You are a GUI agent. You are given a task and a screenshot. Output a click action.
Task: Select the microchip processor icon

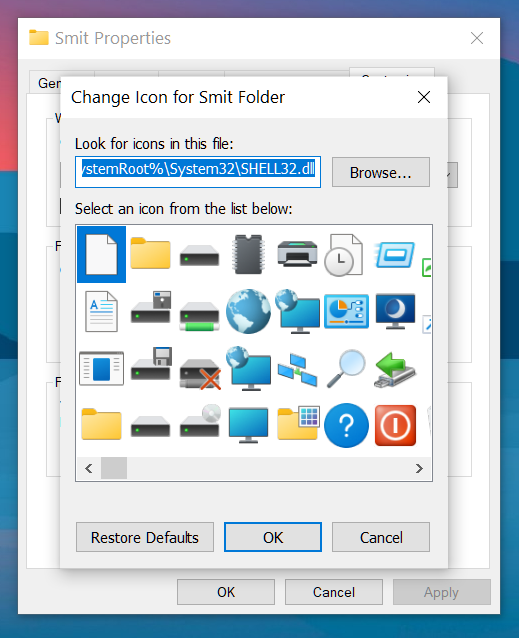(249, 254)
